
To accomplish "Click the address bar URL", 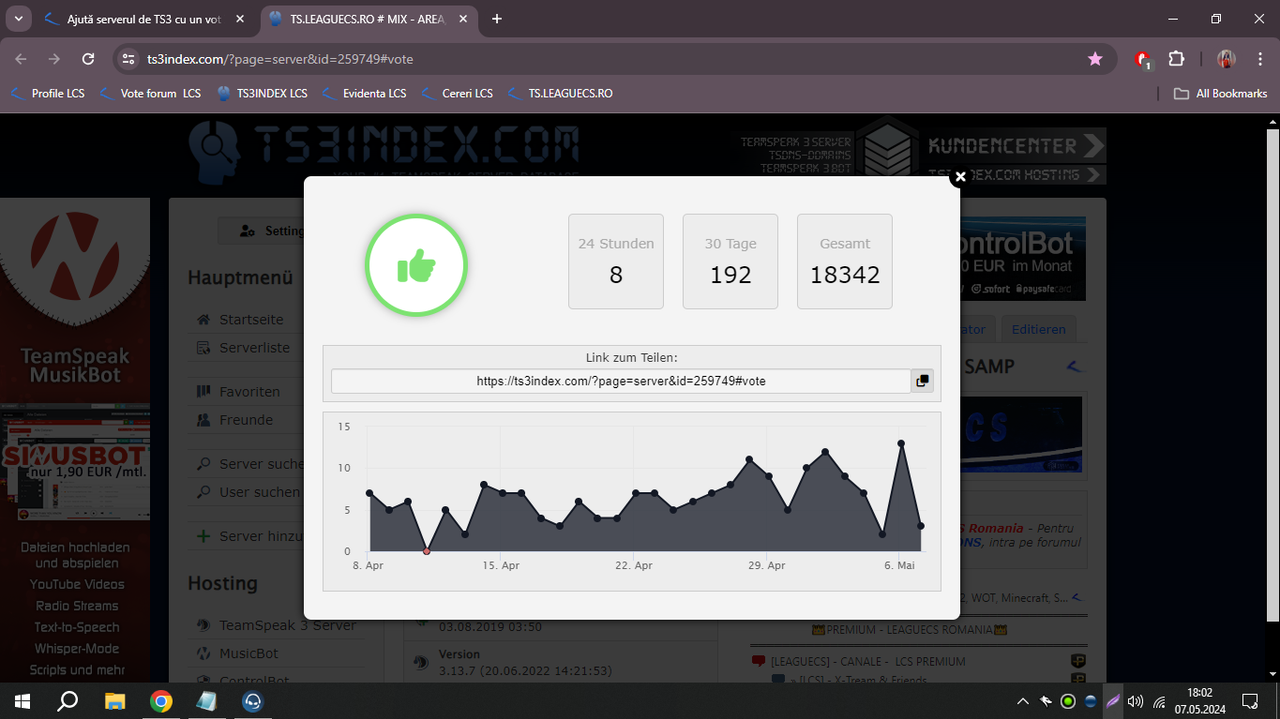I will pos(280,59).
